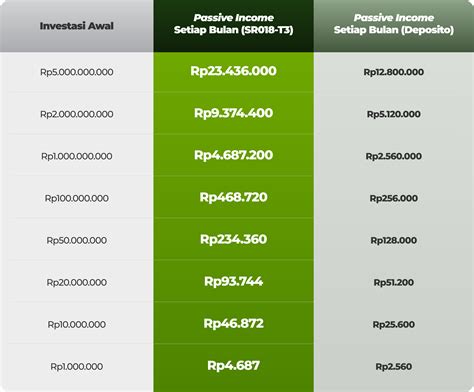Image resolution: width=474 pixels, height=392 pixels.
Task: Select the Rp1.000.000 investment cell
Action: 77,366
